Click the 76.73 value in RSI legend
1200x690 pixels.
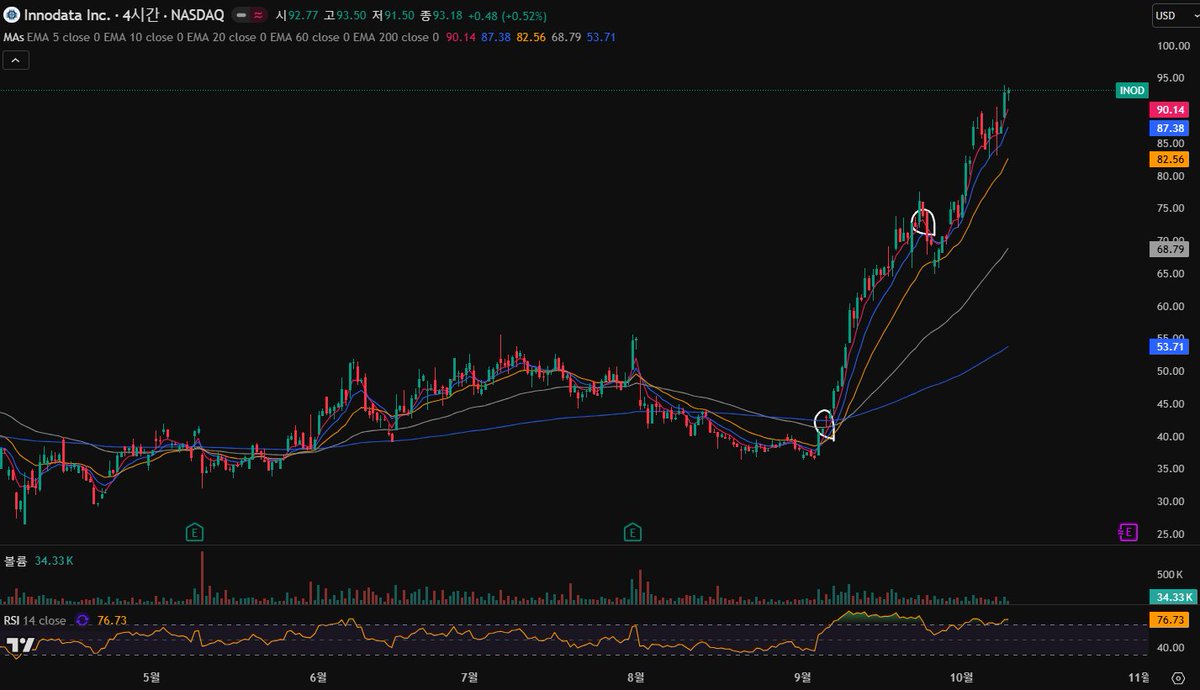coord(111,620)
